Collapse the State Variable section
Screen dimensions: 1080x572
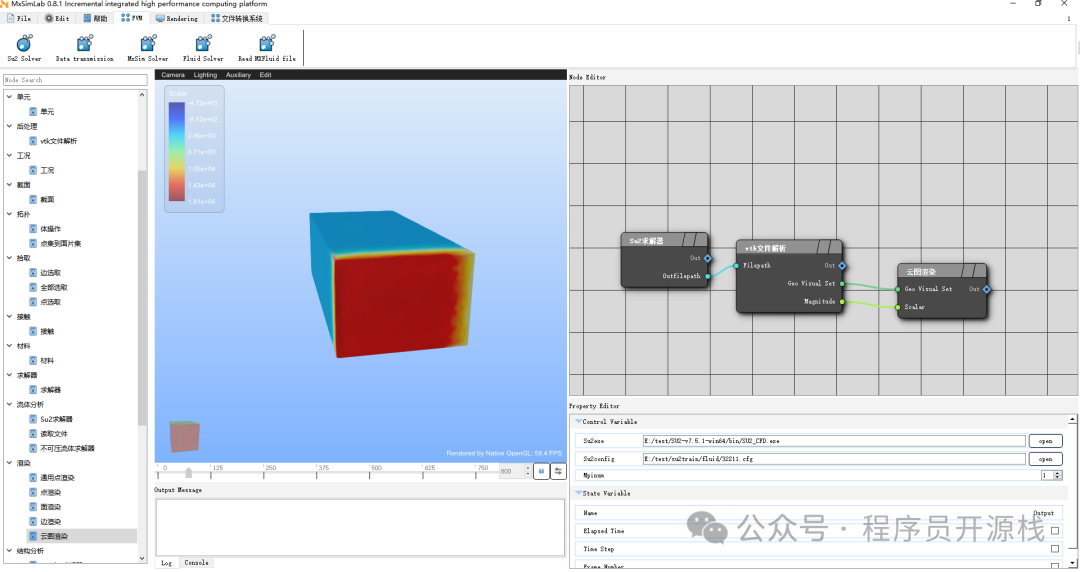[x=578, y=493]
